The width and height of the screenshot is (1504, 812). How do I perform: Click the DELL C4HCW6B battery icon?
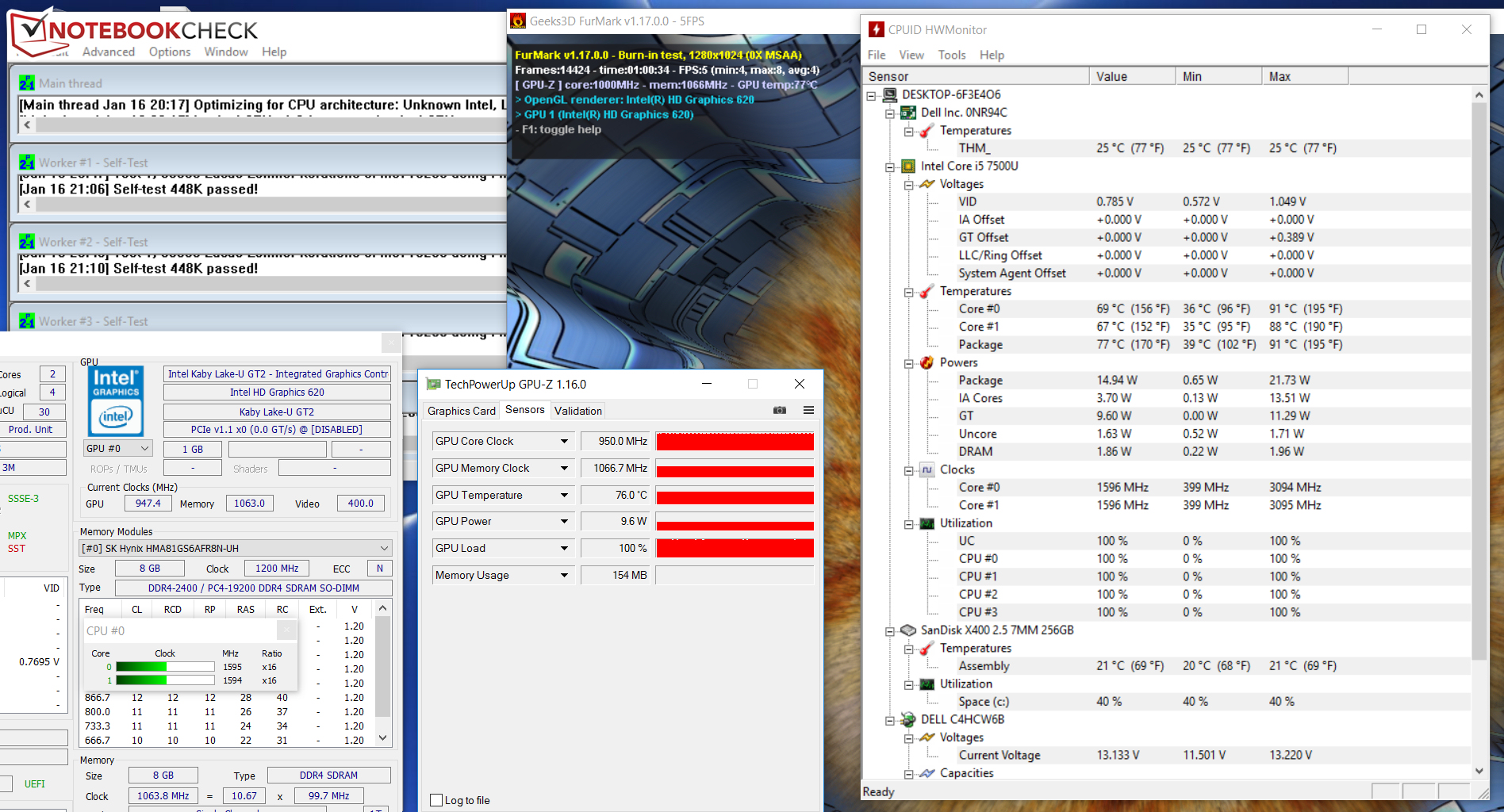point(908,720)
